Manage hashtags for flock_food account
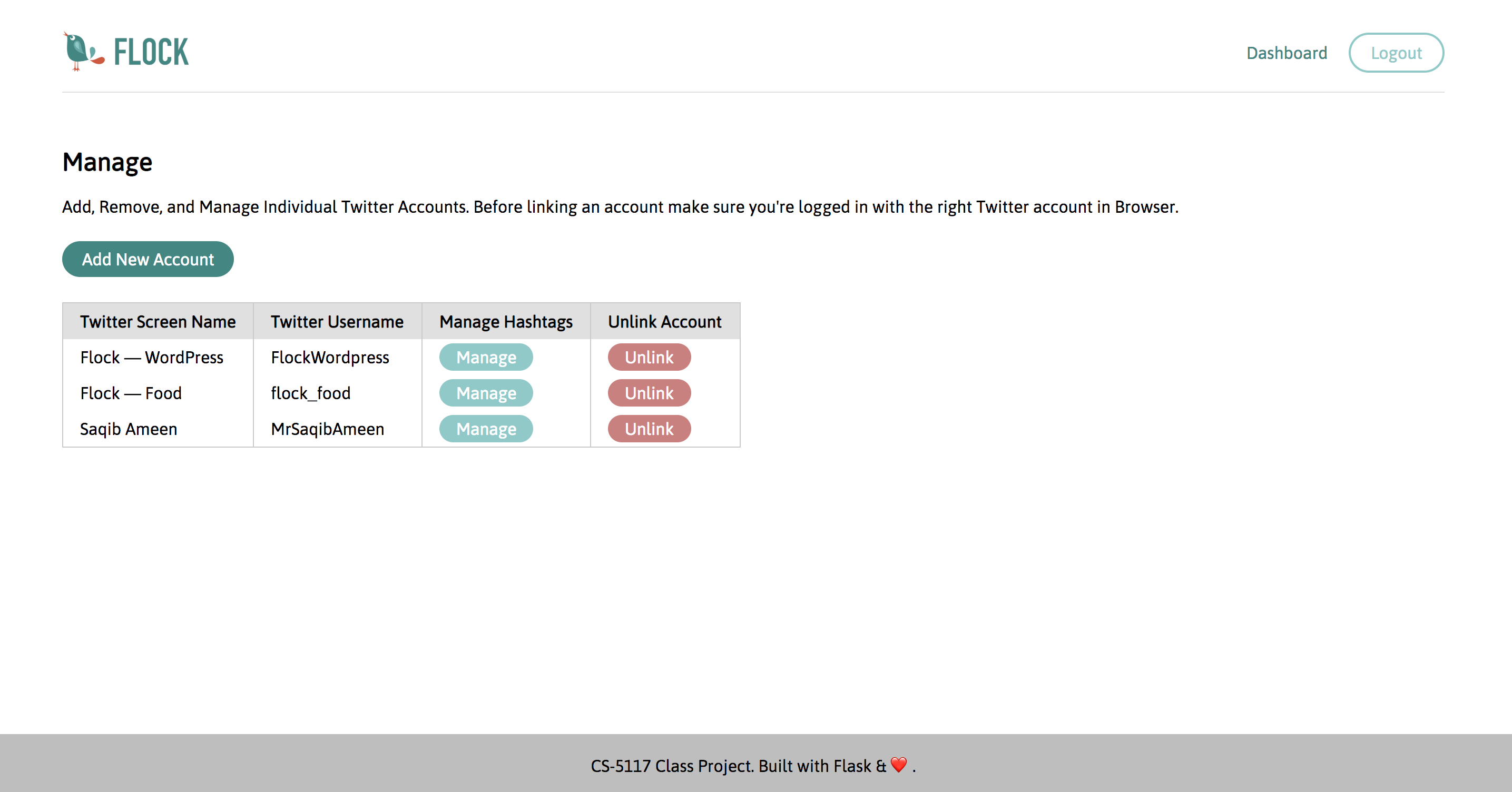This screenshot has height=792, width=1512. pyautogui.click(x=485, y=393)
